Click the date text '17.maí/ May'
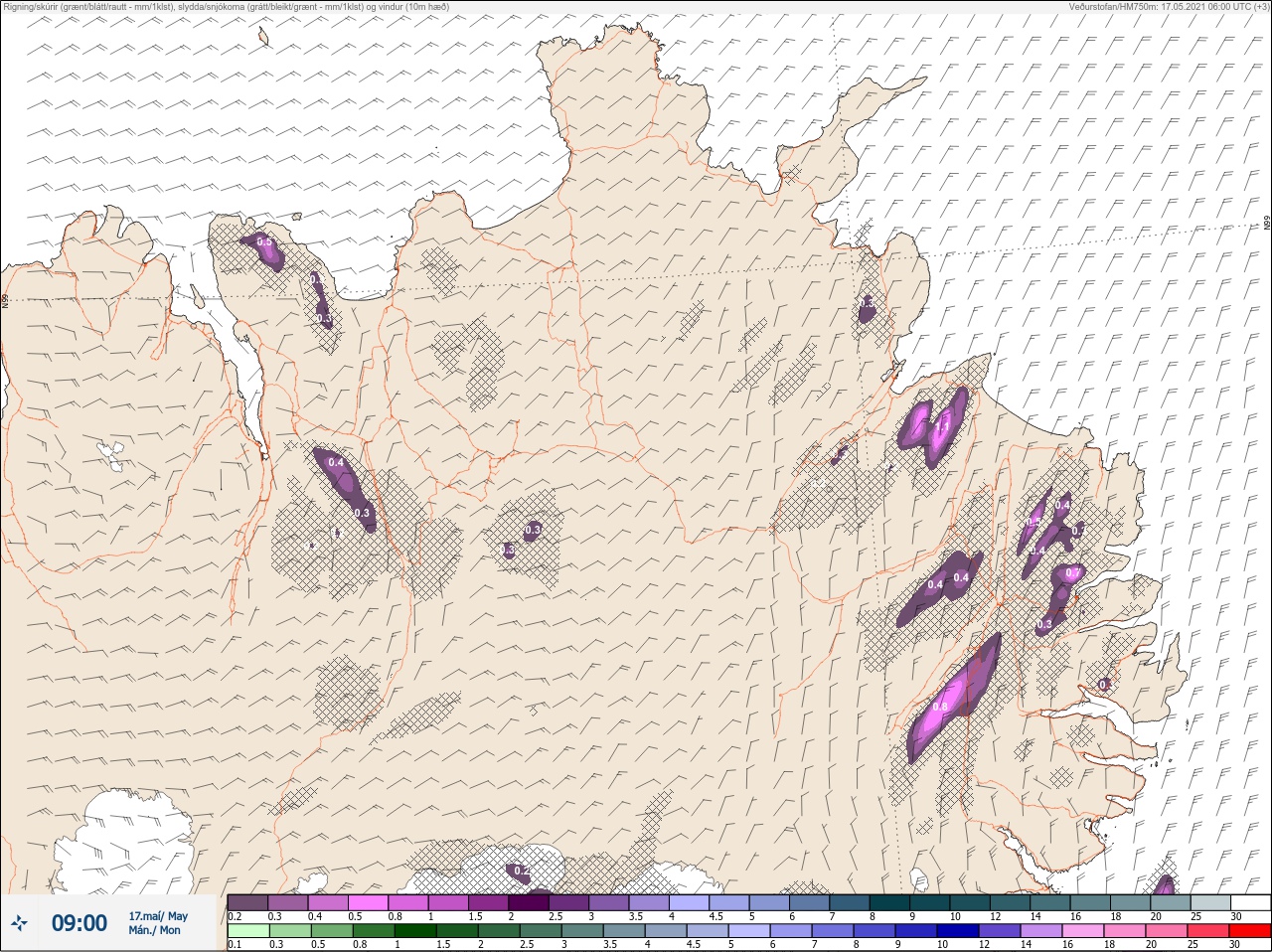Image resolution: width=1272 pixels, height=952 pixels. tap(158, 916)
